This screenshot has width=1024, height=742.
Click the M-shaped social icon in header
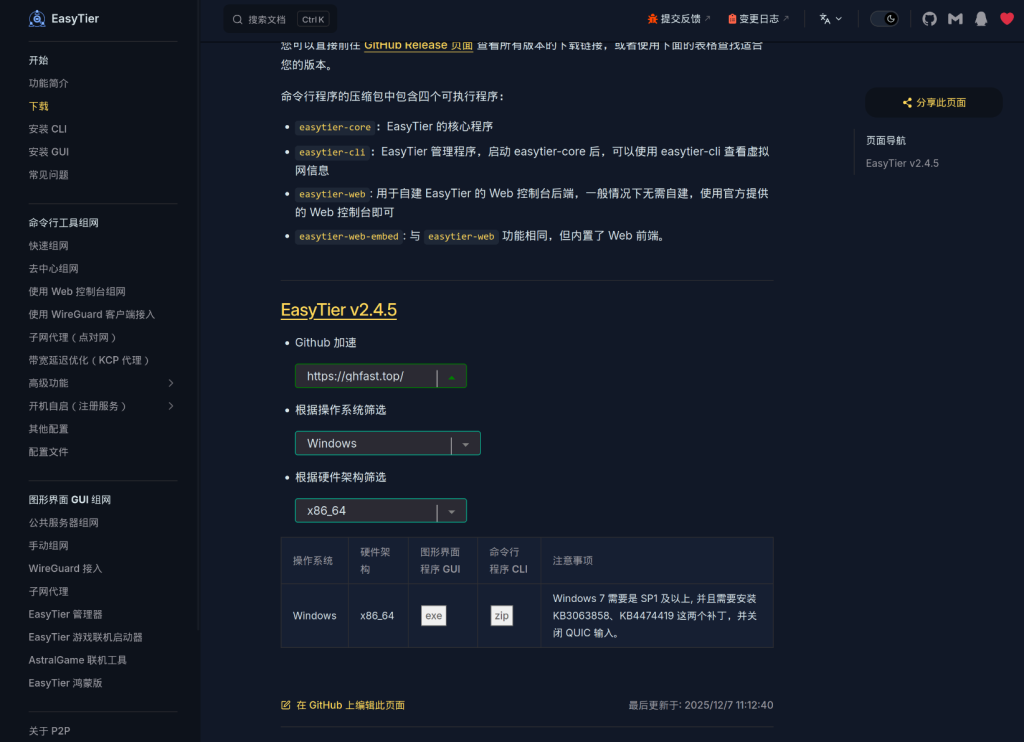coord(955,19)
